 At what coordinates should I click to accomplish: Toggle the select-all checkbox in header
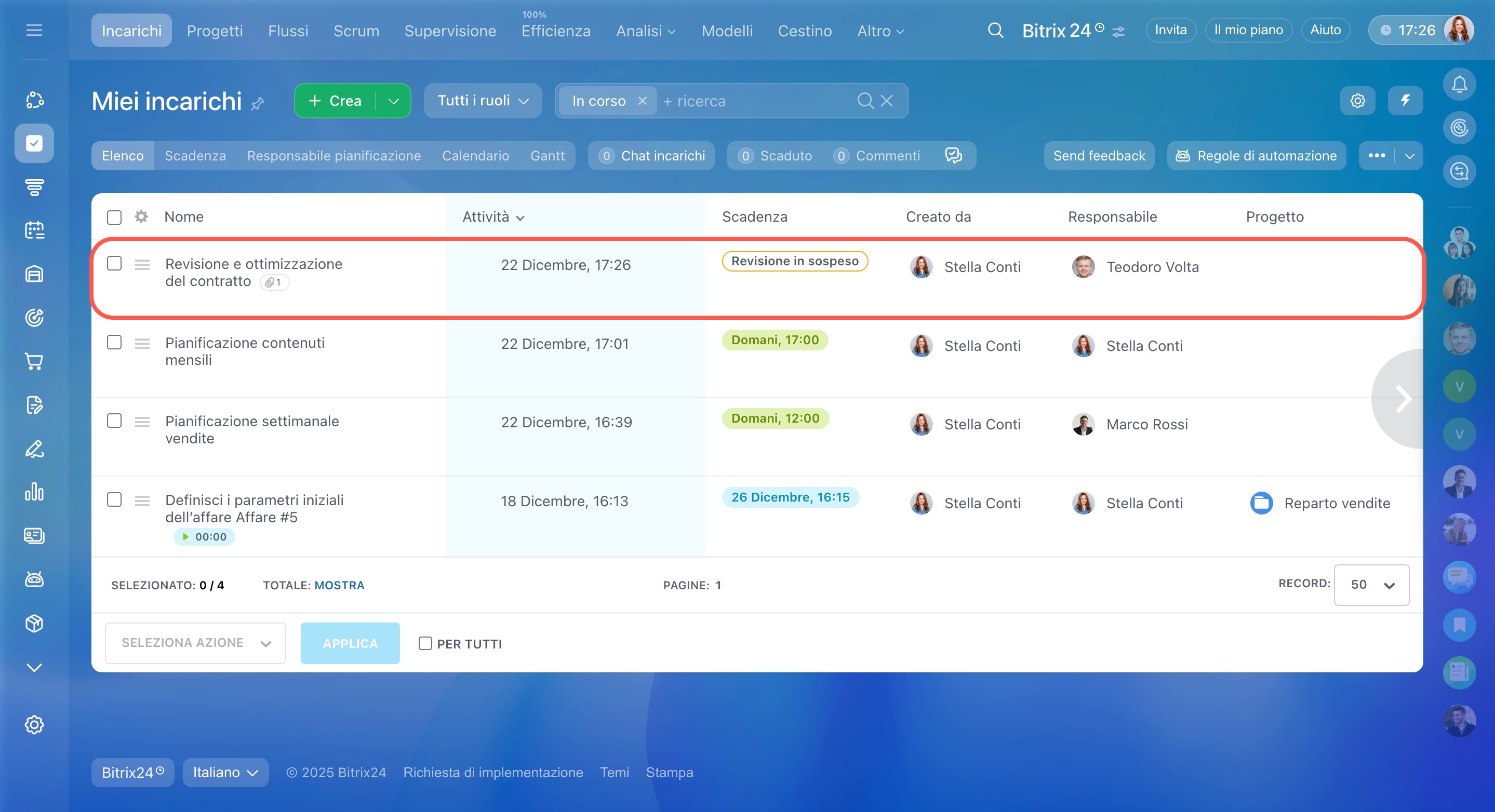114,217
